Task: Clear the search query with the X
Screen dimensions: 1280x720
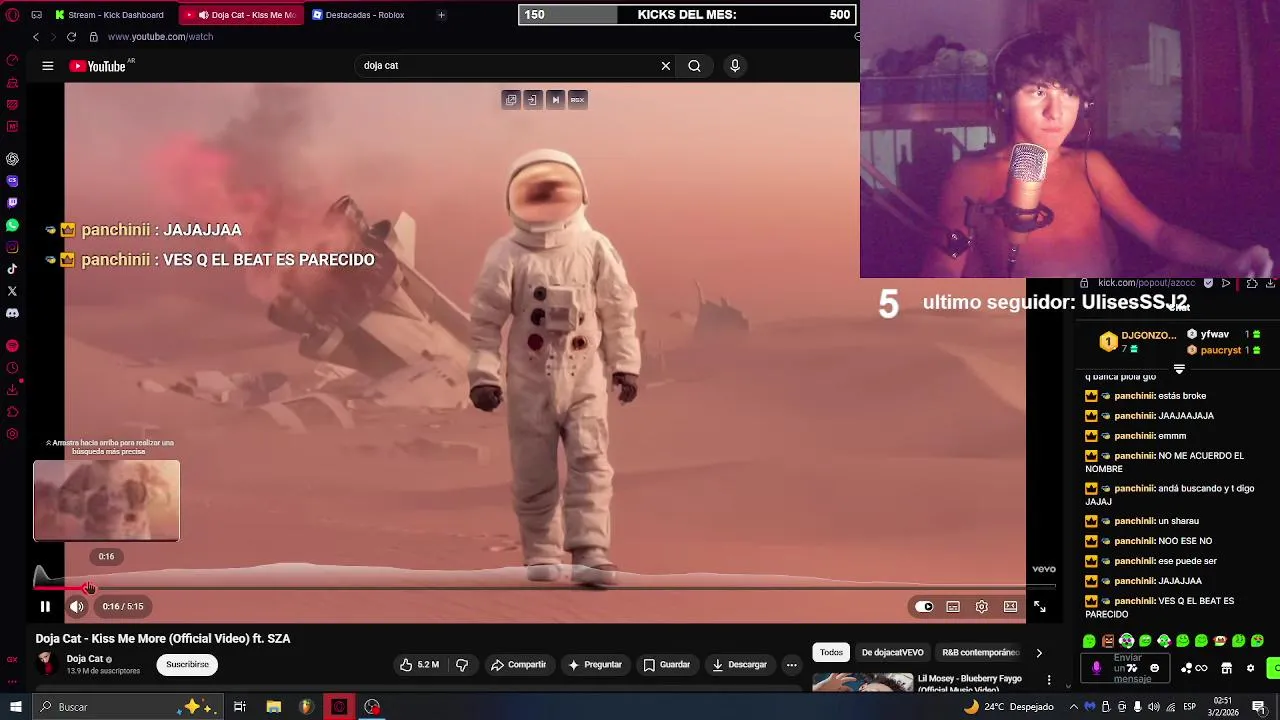Action: [666, 66]
